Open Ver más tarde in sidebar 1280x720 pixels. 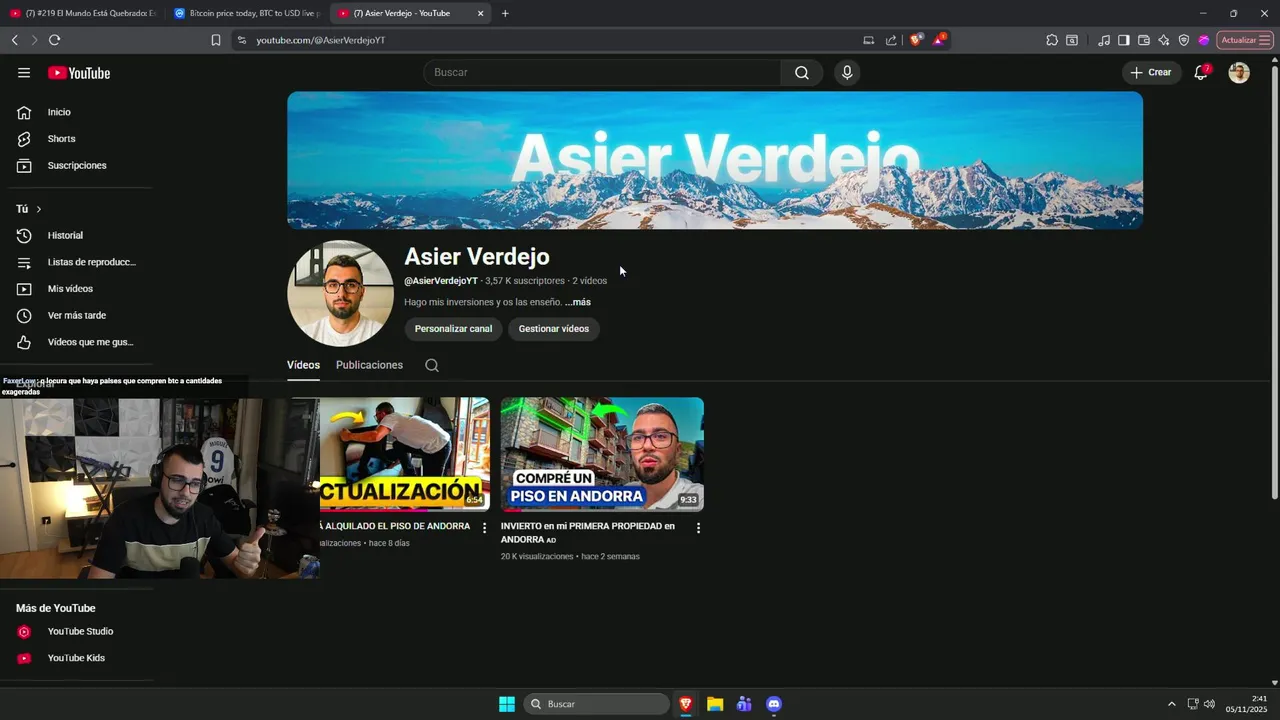point(76,315)
